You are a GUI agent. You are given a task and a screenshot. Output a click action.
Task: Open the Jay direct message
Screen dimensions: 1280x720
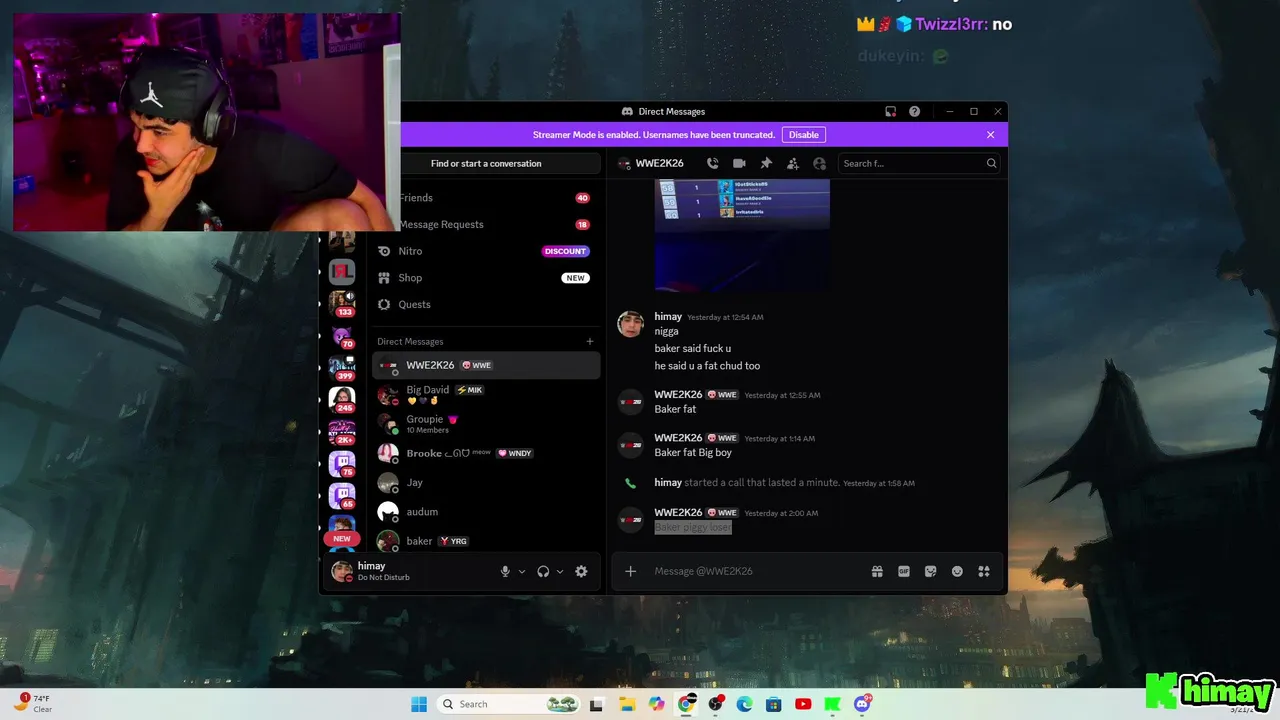coord(487,482)
